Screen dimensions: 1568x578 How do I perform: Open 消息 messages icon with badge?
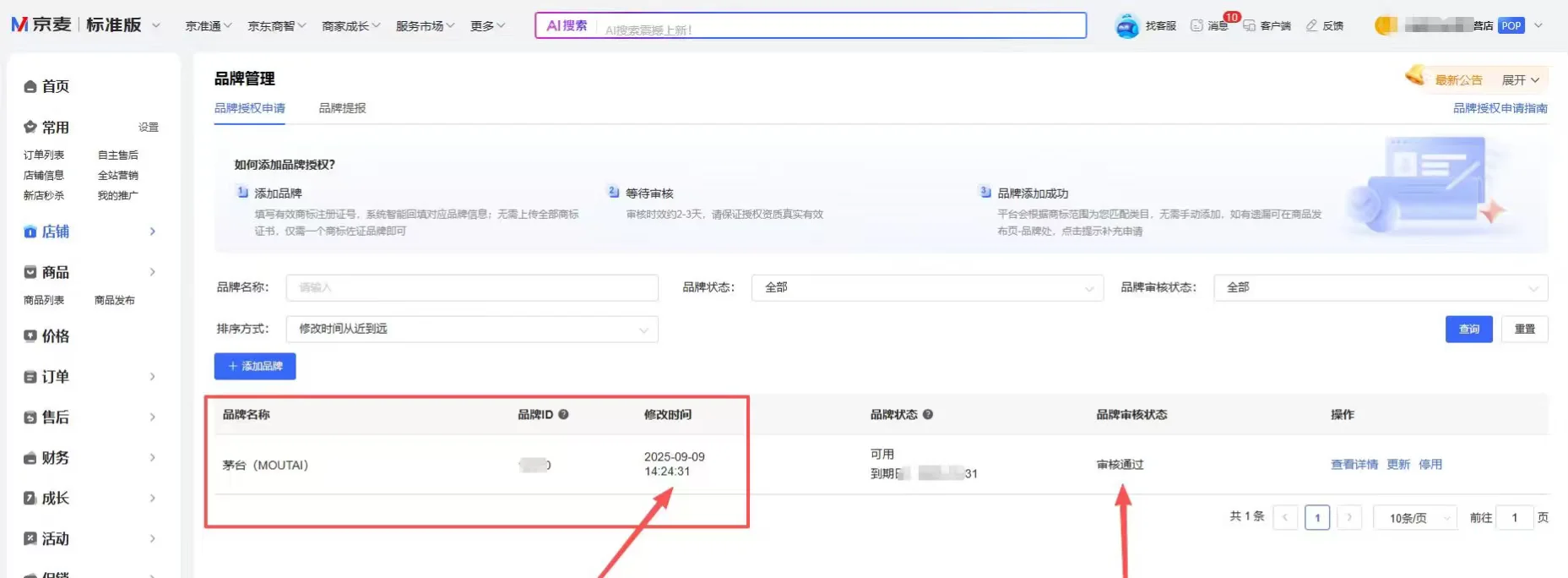point(1196,26)
